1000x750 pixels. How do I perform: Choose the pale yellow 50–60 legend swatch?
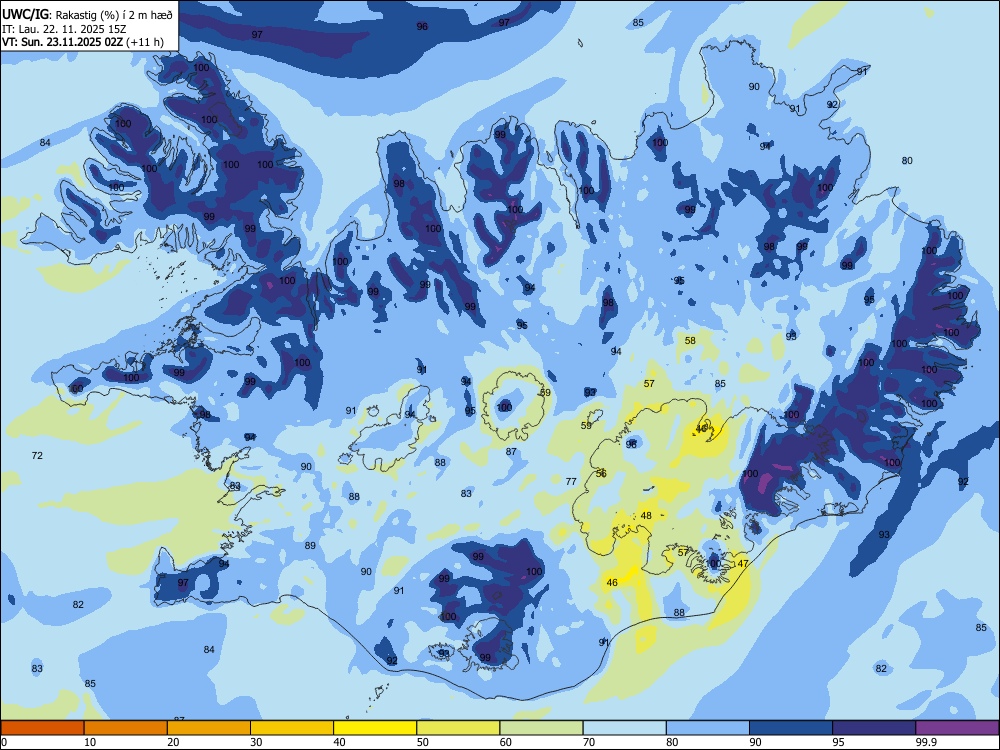click(x=458, y=728)
